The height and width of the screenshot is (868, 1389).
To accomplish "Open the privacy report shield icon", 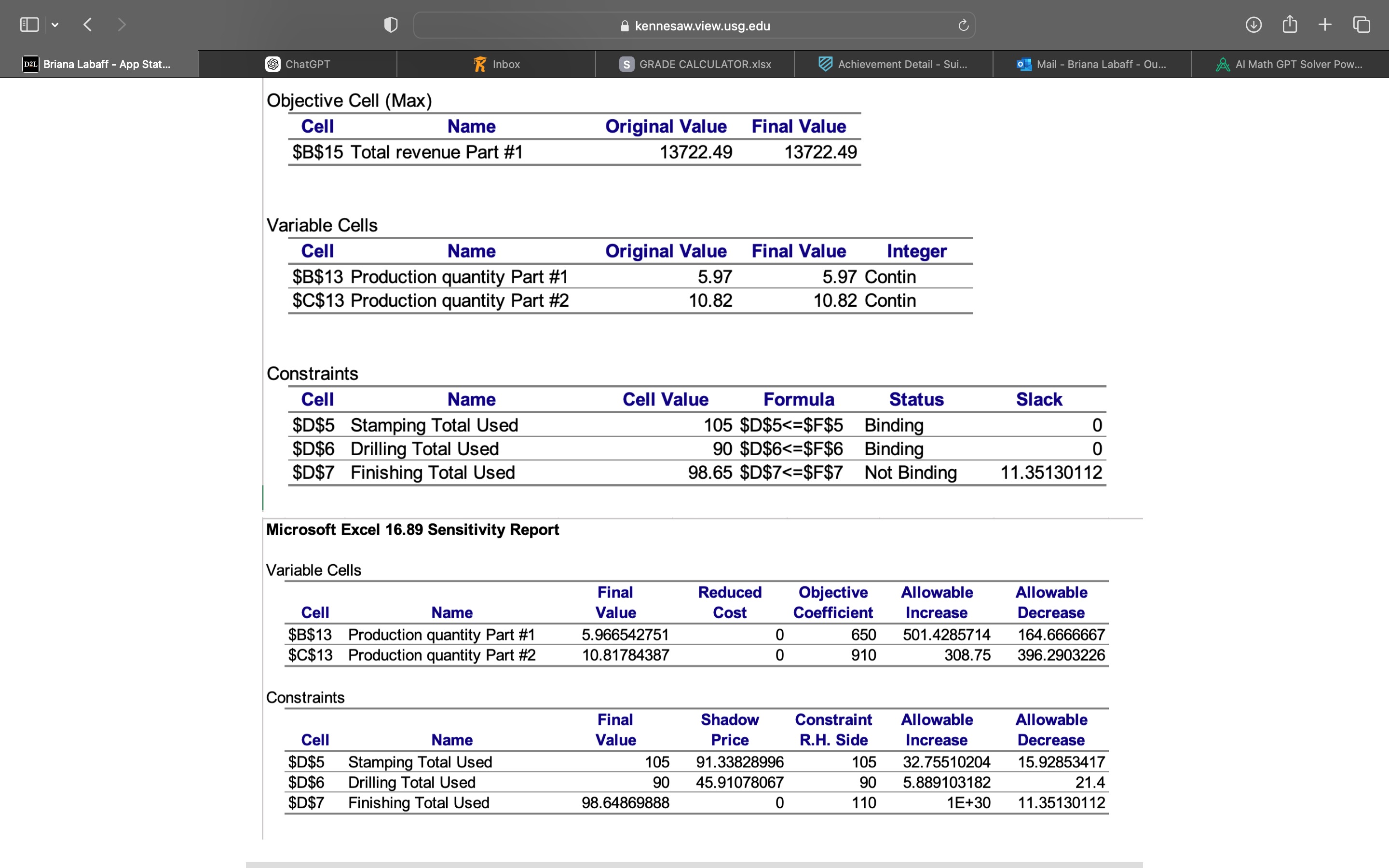I will pyautogui.click(x=390, y=25).
